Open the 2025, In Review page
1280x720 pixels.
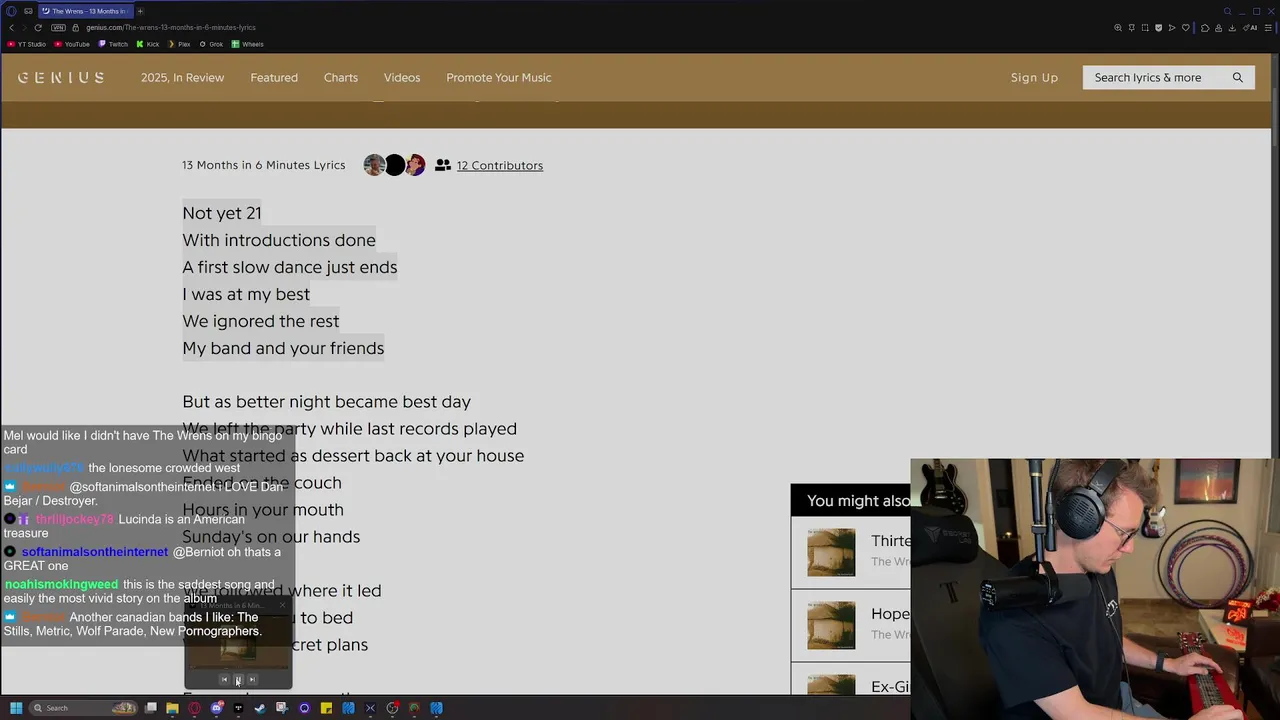point(182,77)
